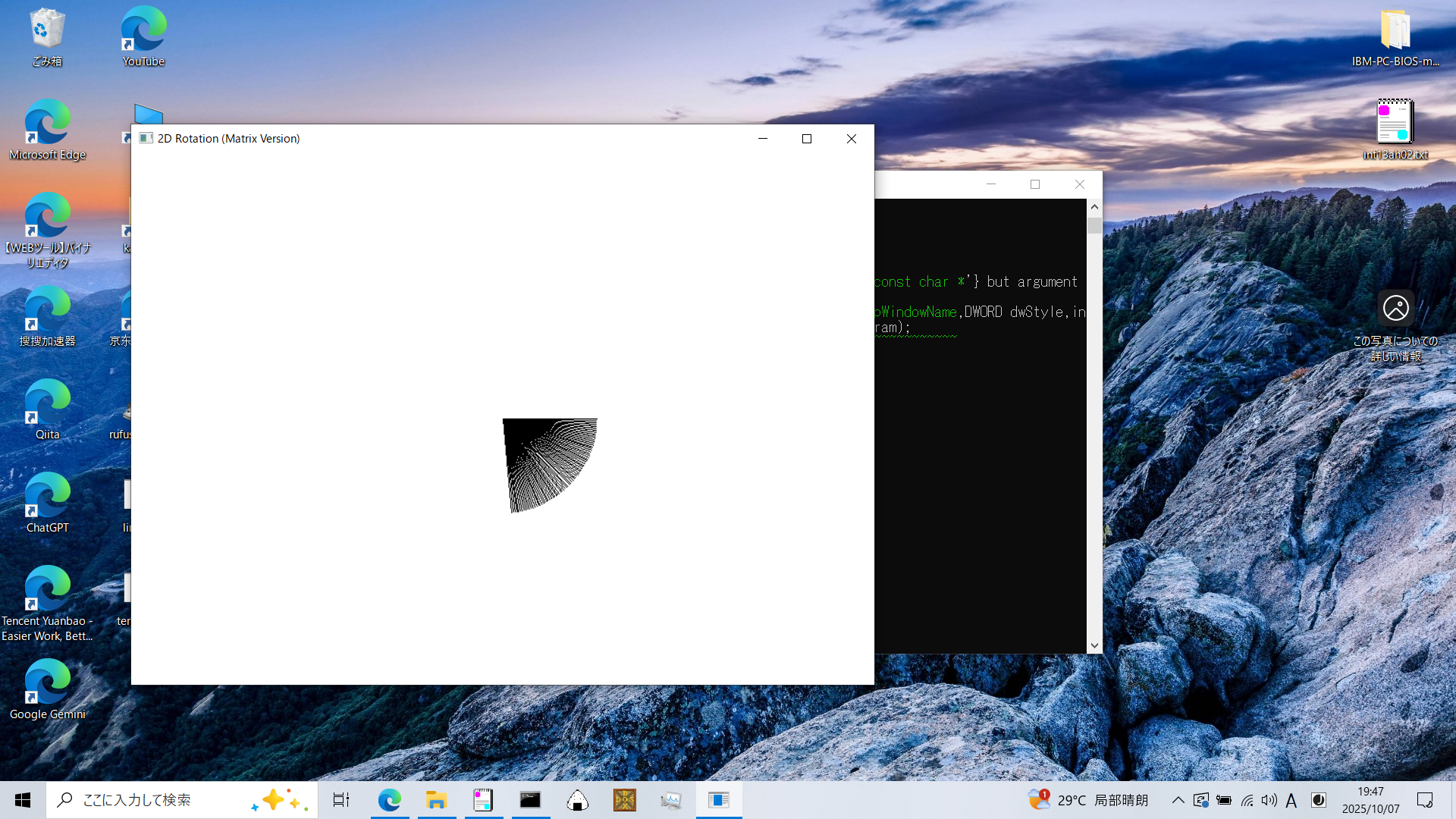Open File Explorer from the taskbar
This screenshot has width=1456, height=819.
(436, 800)
